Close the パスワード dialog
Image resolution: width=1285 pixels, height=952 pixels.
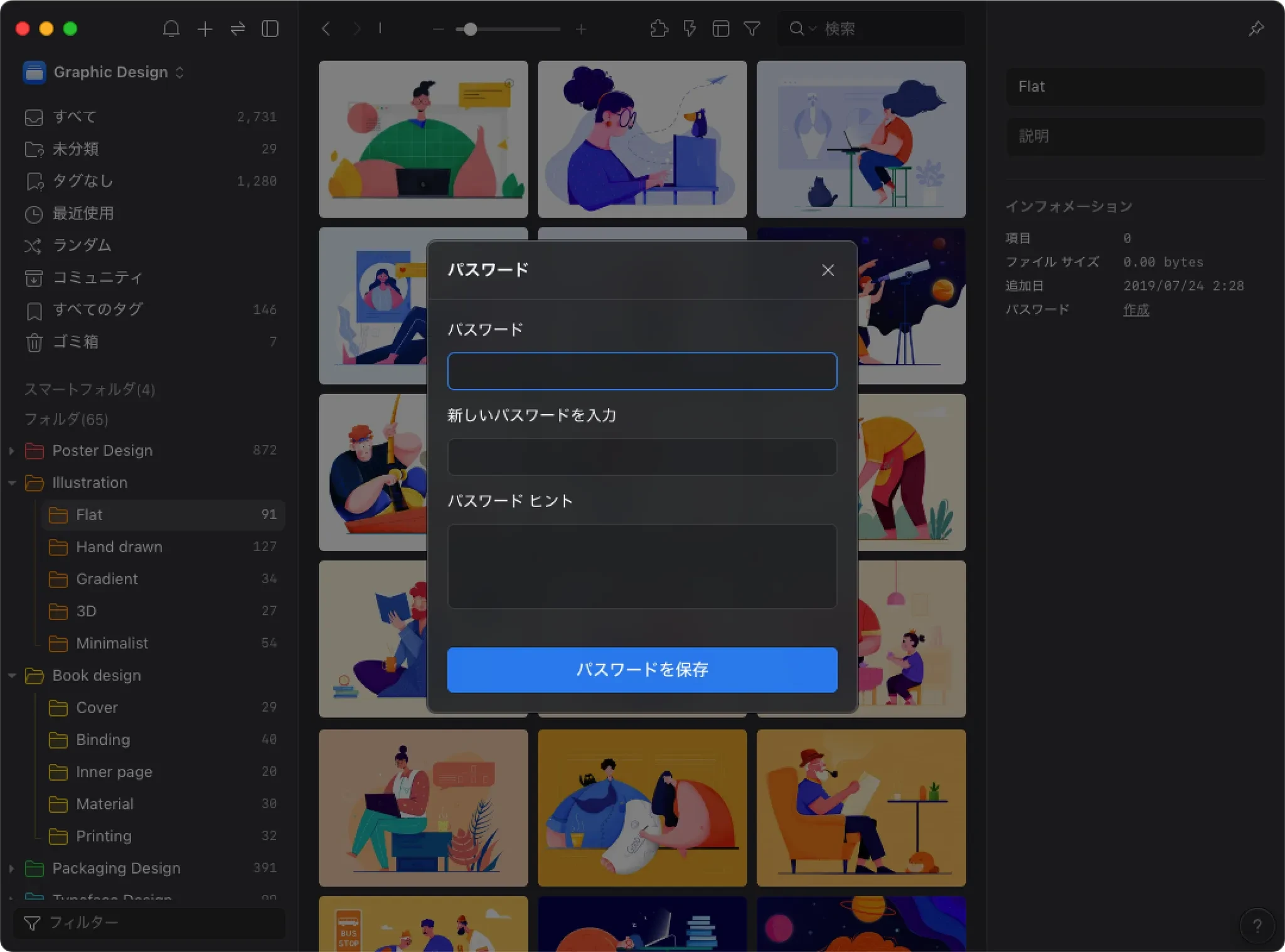pyautogui.click(x=828, y=270)
